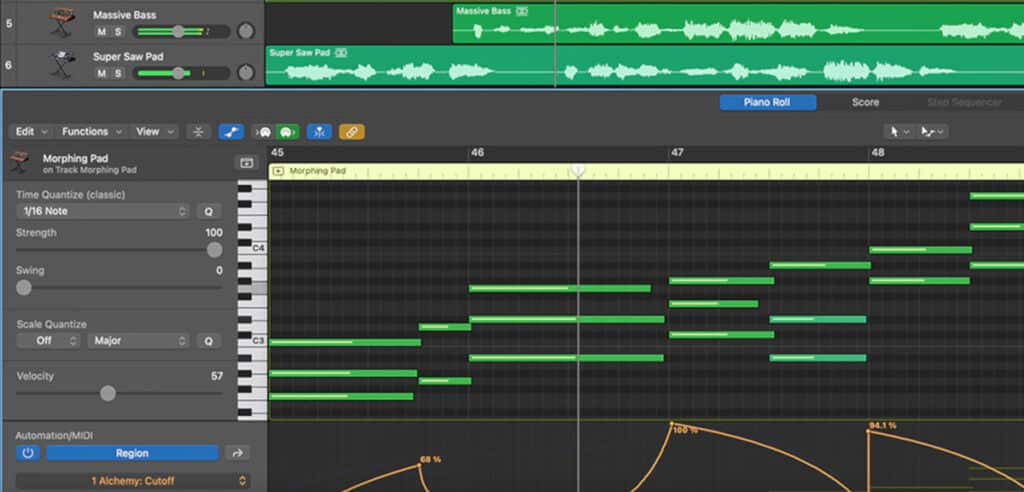The image size is (1024, 492).
Task: Switch to the Score tab
Action: click(865, 102)
